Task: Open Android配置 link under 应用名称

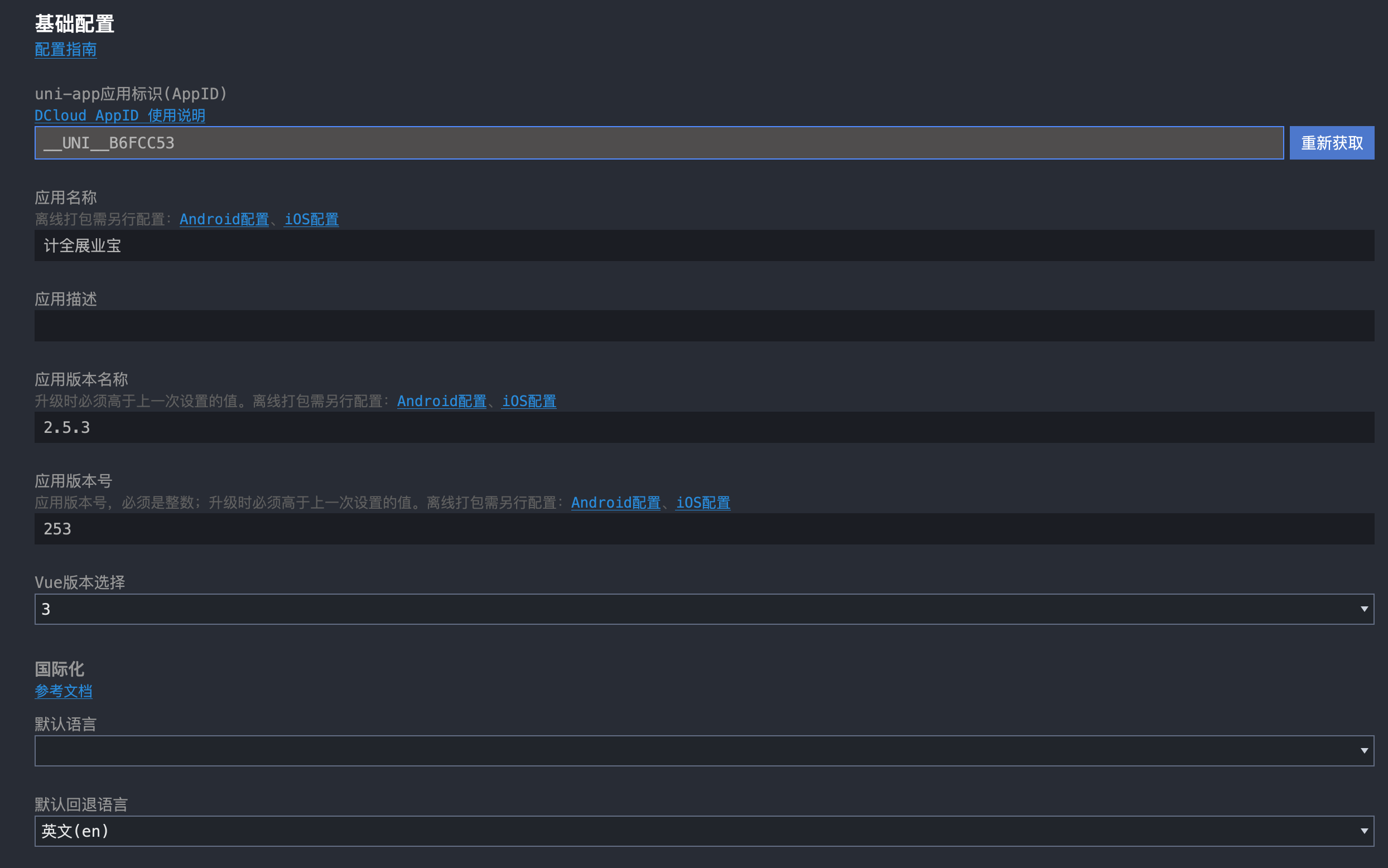Action: [224, 219]
